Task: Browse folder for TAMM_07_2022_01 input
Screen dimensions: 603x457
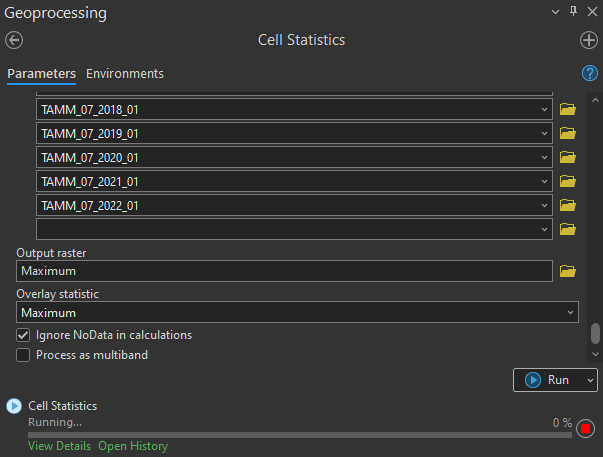Action: (x=568, y=205)
